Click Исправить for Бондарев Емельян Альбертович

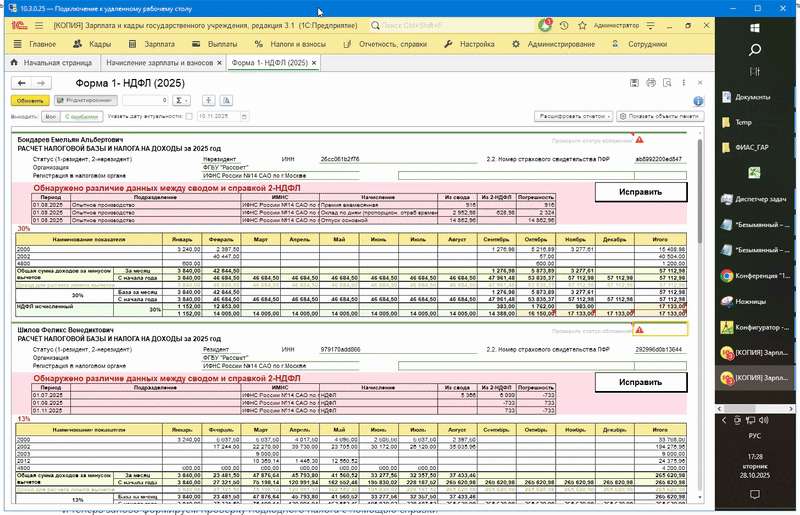pos(640,192)
